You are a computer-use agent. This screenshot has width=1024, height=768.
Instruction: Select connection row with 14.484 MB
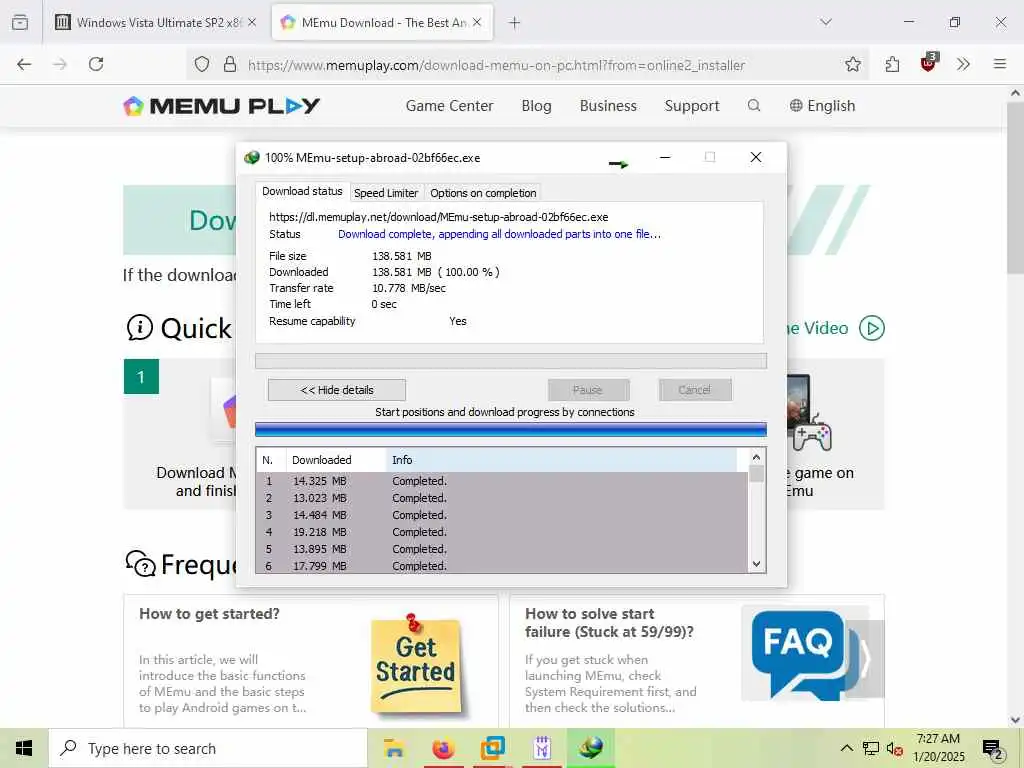502,515
